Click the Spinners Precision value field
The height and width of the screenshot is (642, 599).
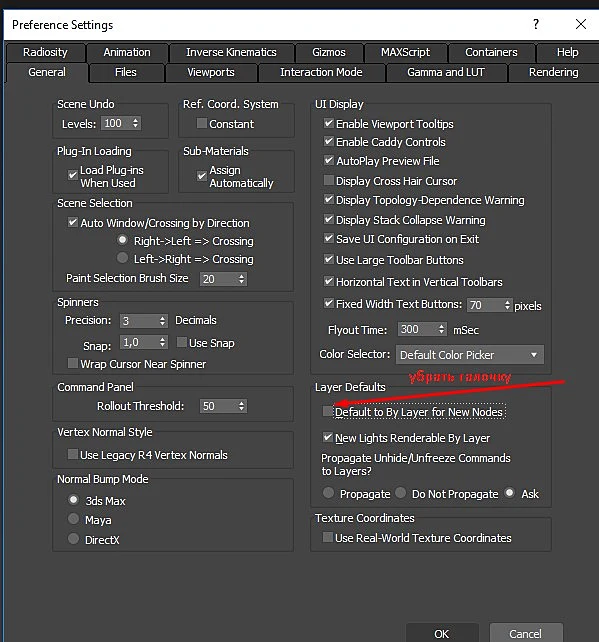point(138,321)
